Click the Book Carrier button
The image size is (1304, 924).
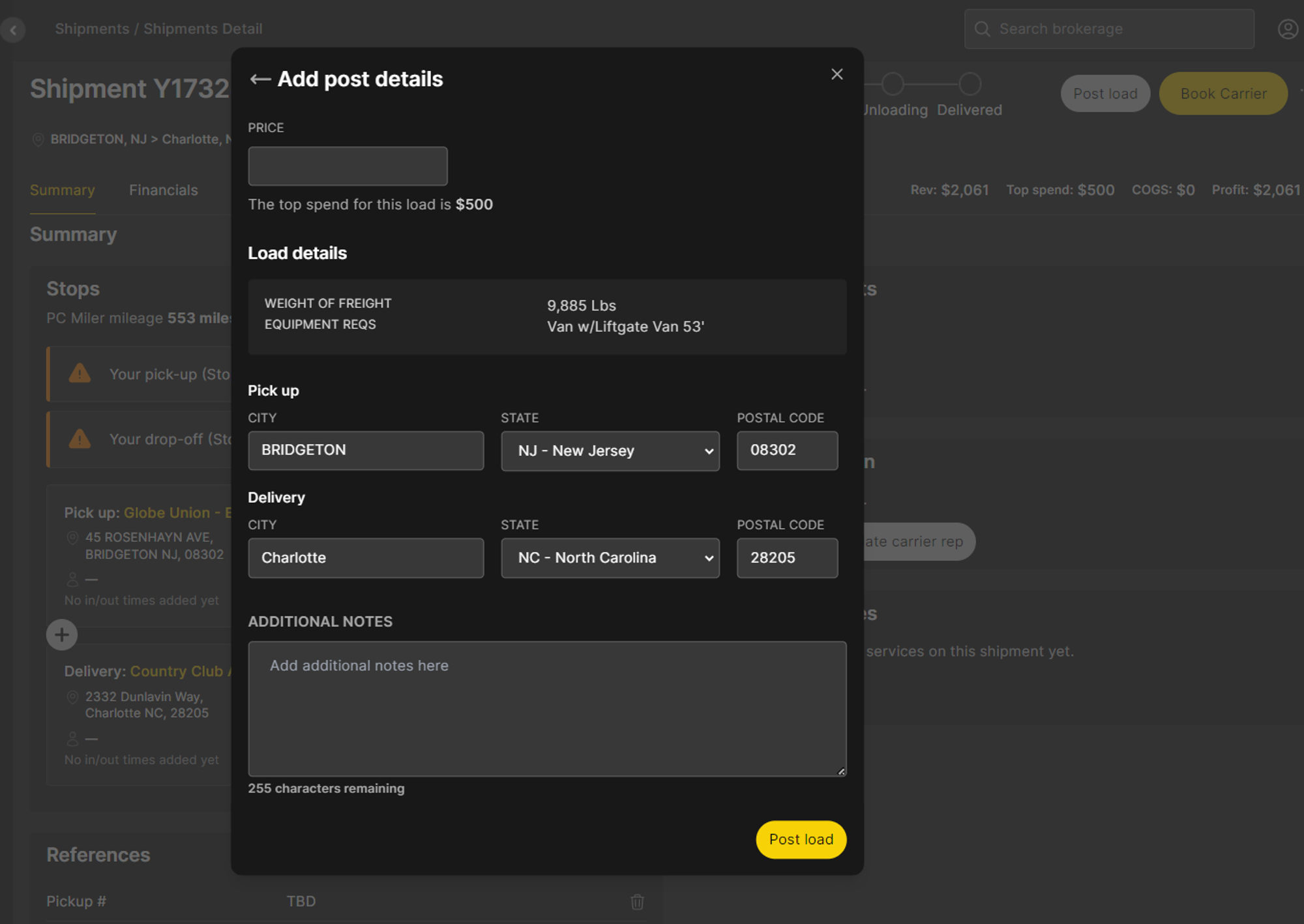click(1223, 94)
